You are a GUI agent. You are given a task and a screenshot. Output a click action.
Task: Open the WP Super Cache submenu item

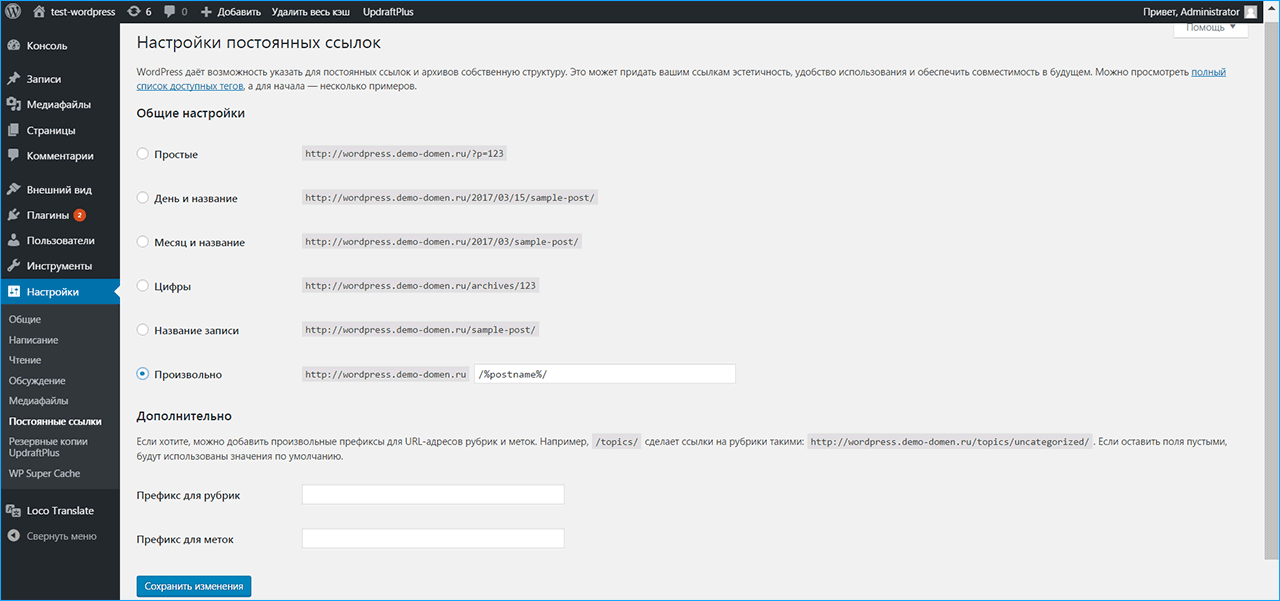pyautogui.click(x=44, y=473)
